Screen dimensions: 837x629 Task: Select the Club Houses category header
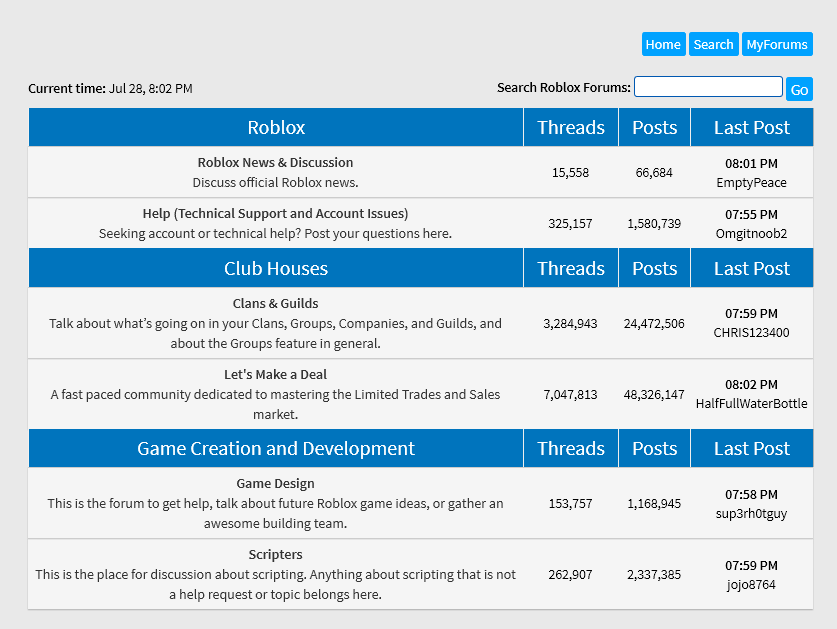click(276, 269)
